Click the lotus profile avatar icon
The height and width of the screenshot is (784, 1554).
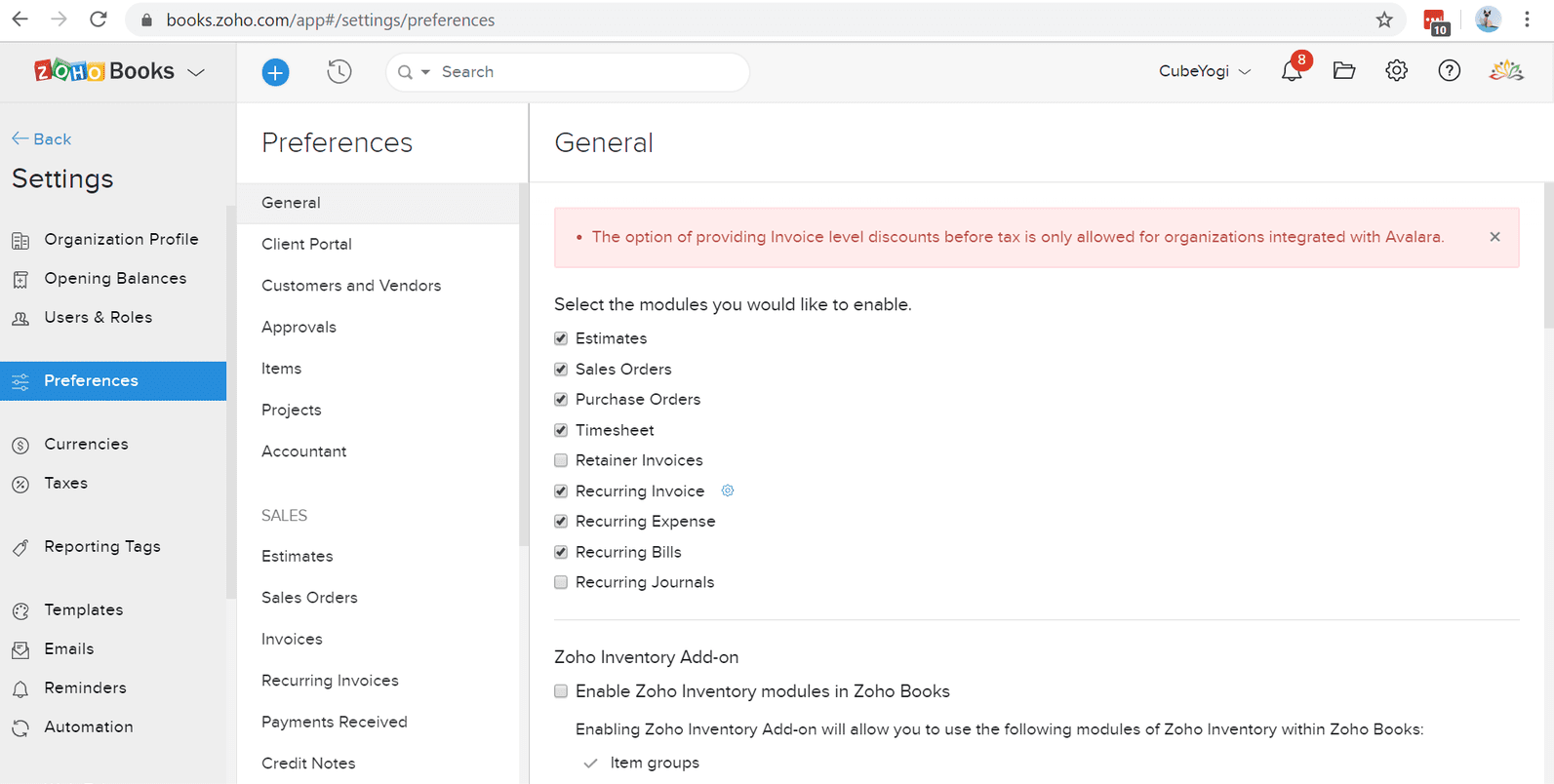coord(1506,70)
